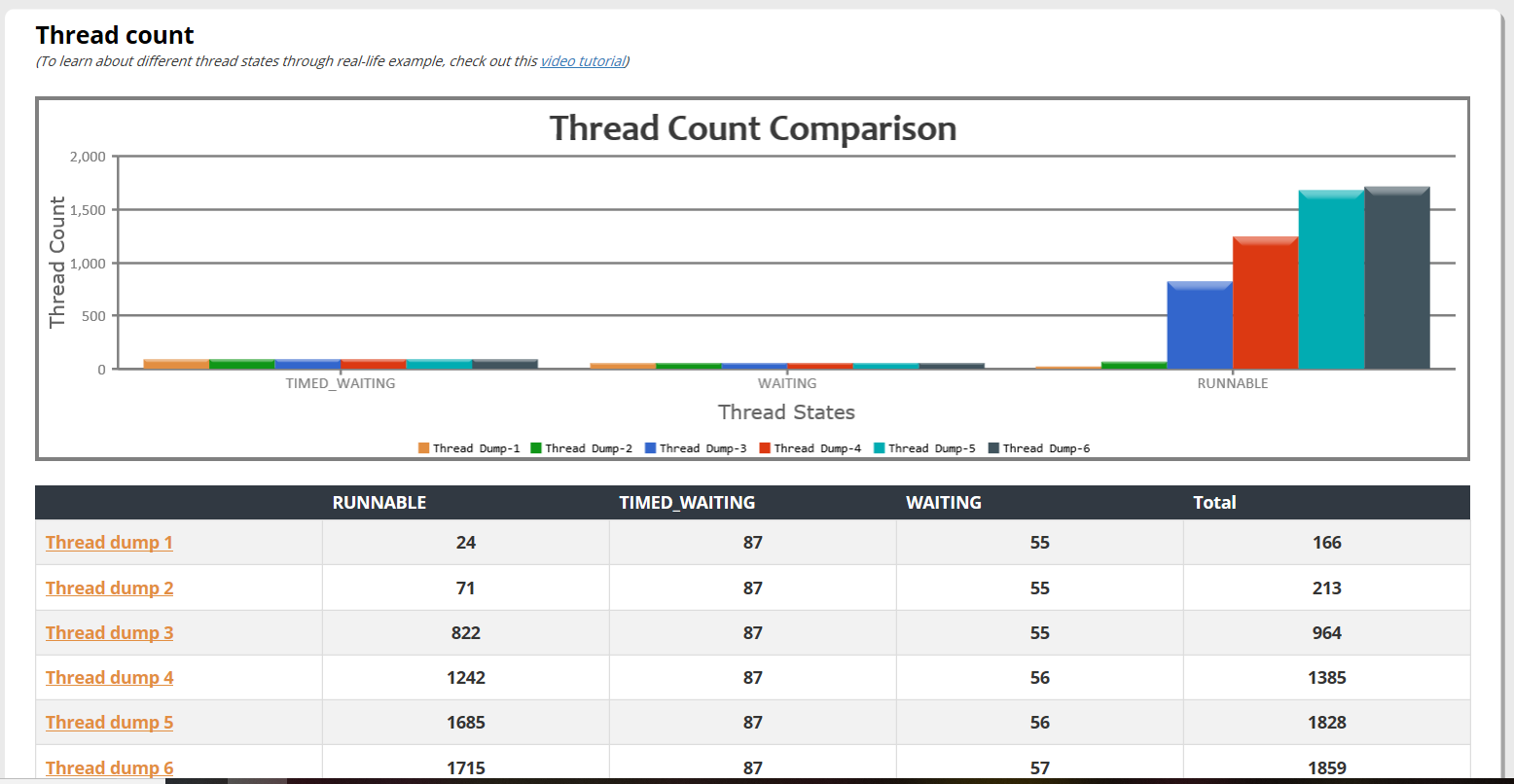The width and height of the screenshot is (1514, 784).
Task: Click the Total column header
Action: 1214,502
